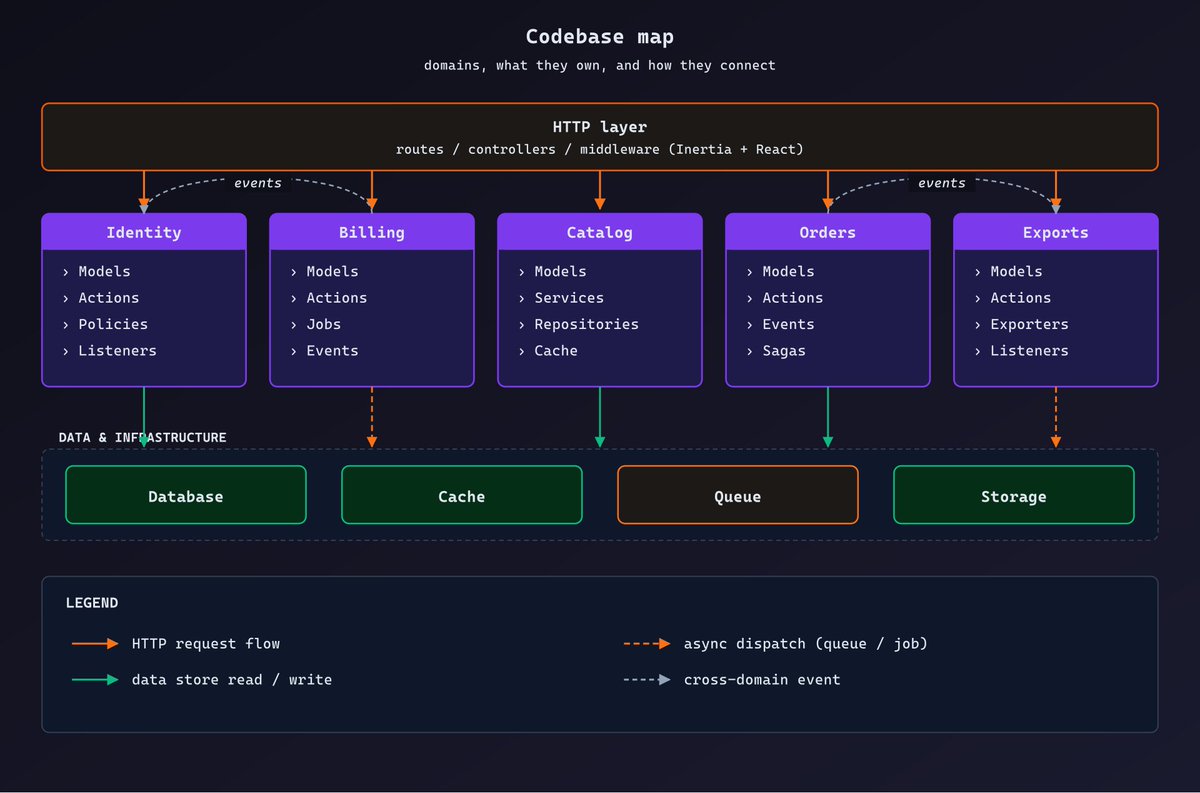Expand Exporters under Exports
Image resolution: width=1200 pixels, height=793 pixels.
[x=1021, y=324]
